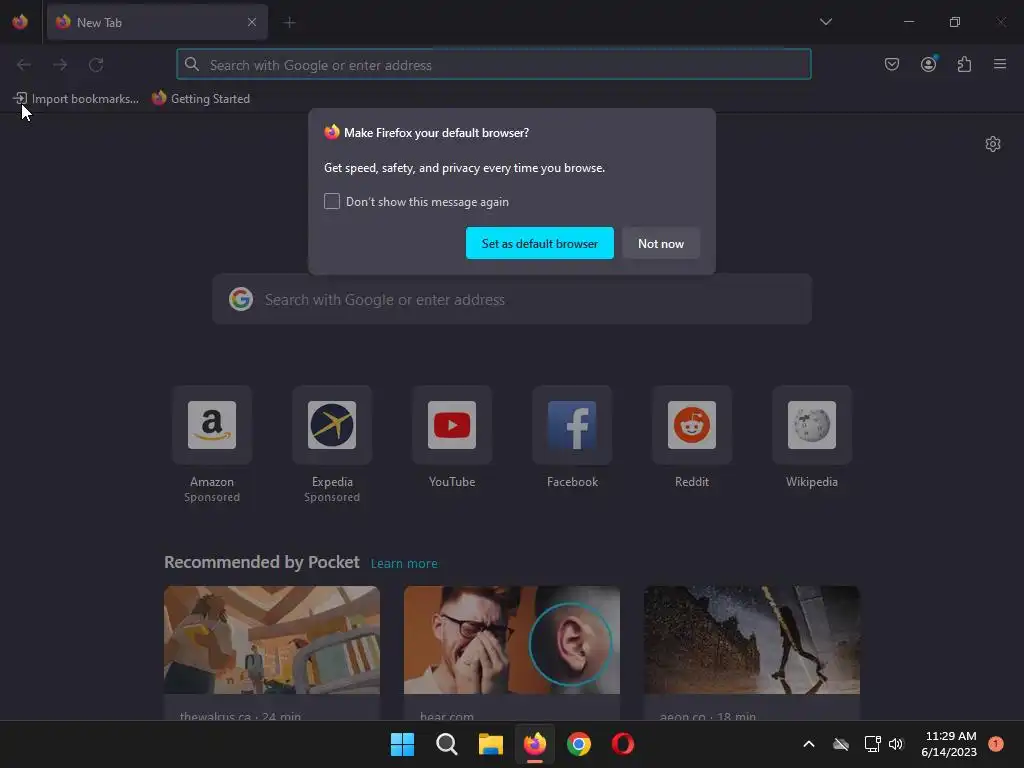
Task: Check Don't show this message again
Action: [332, 201]
